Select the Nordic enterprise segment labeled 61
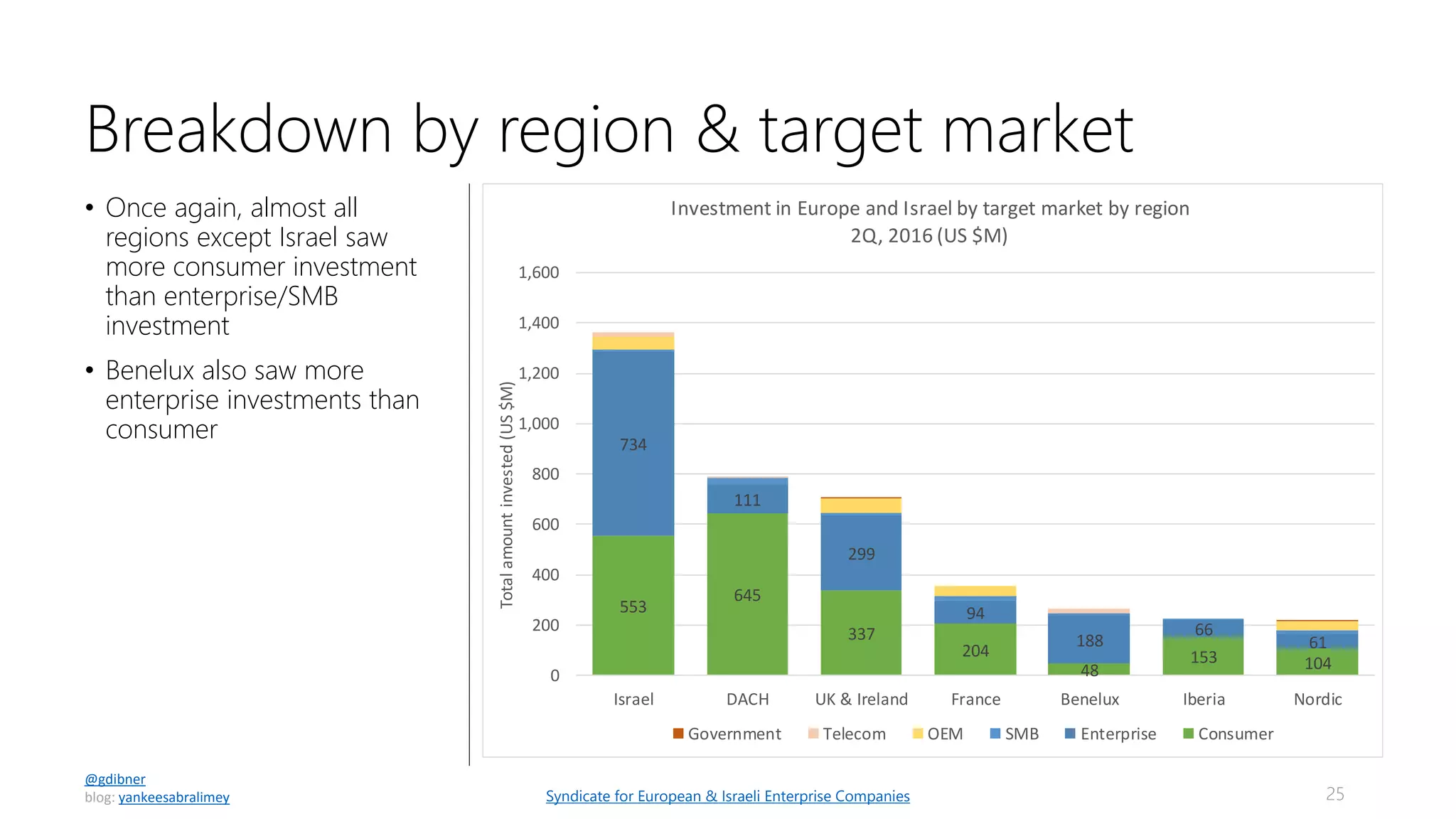This screenshot has height=819, width=1456. (x=1317, y=641)
